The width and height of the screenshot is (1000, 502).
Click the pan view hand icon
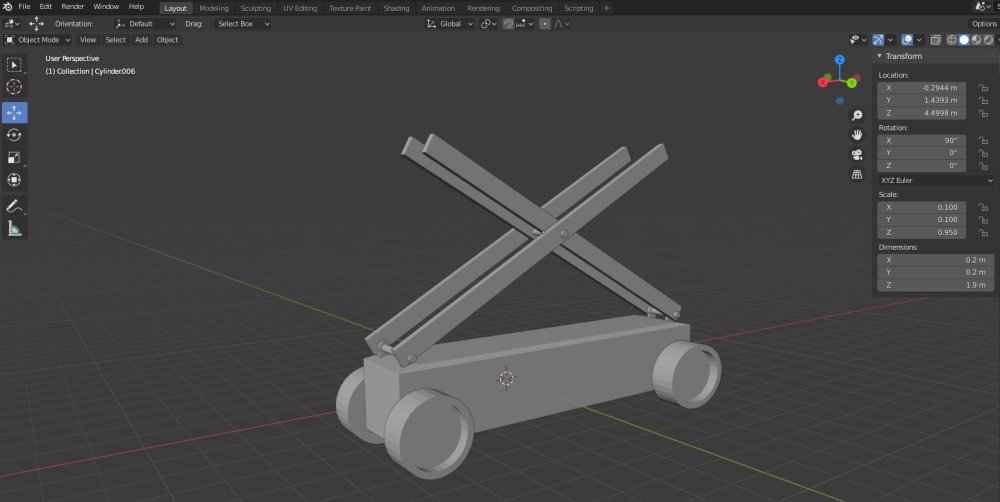(857, 135)
